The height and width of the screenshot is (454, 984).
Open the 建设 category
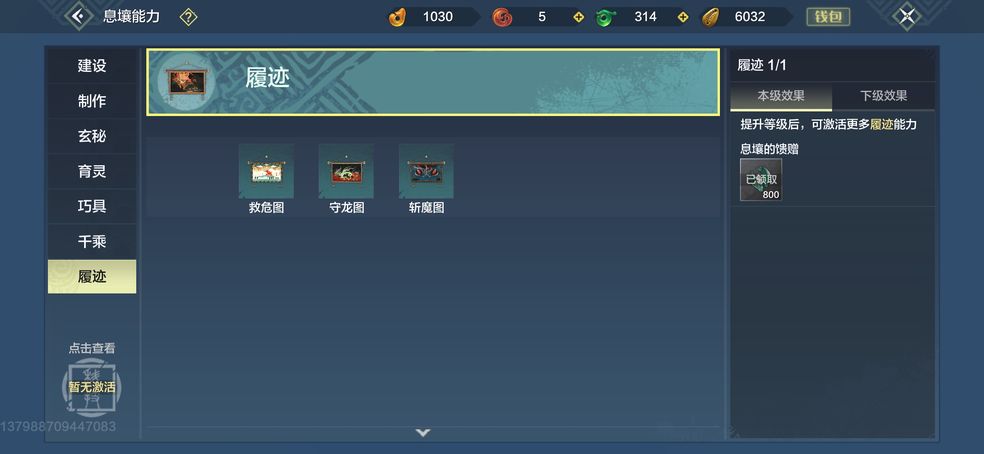pos(92,66)
